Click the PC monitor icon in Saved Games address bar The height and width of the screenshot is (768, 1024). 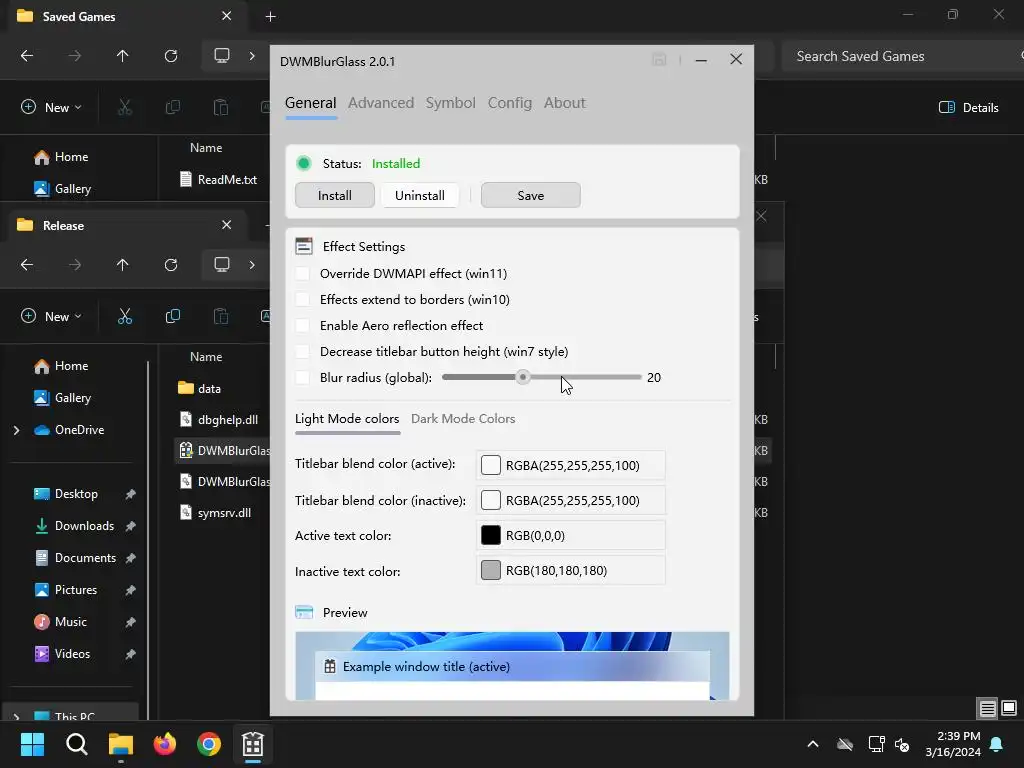(222, 56)
